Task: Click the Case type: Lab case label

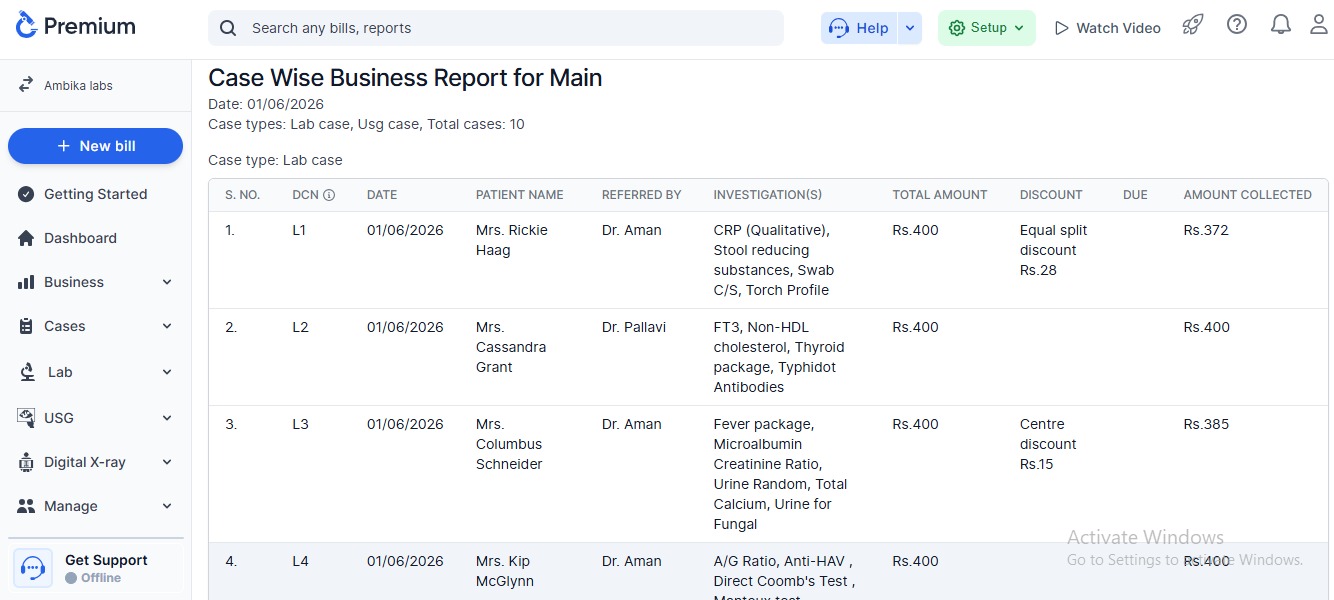Action: click(x=275, y=160)
